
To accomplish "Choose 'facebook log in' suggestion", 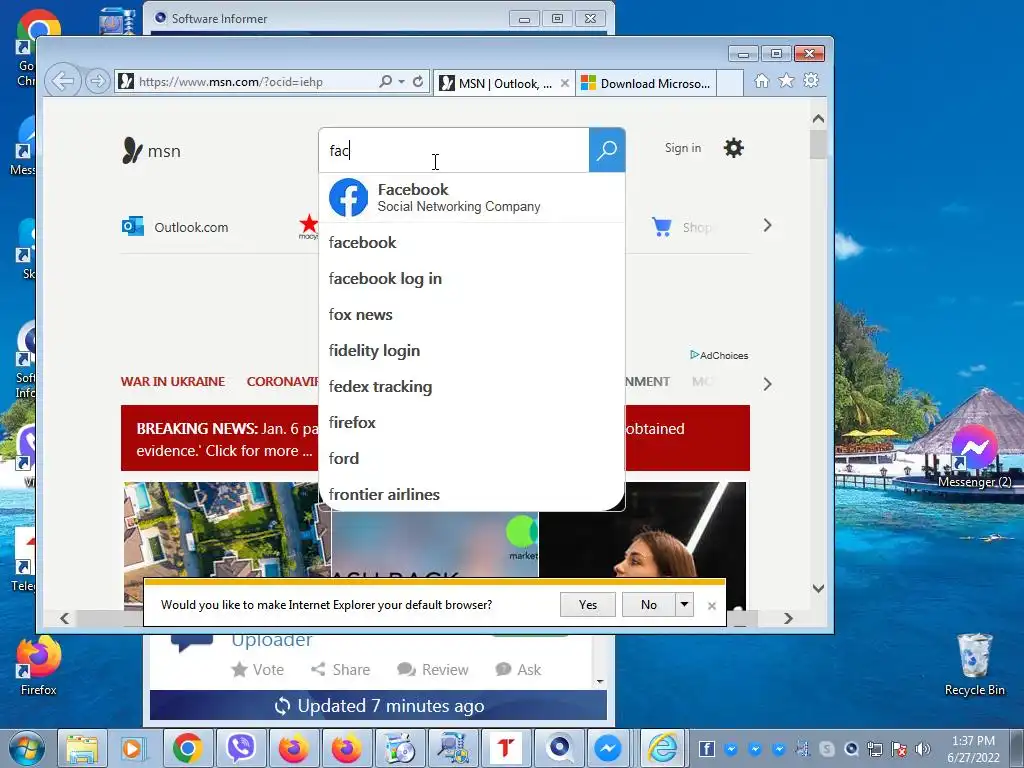I will click(x=472, y=278).
